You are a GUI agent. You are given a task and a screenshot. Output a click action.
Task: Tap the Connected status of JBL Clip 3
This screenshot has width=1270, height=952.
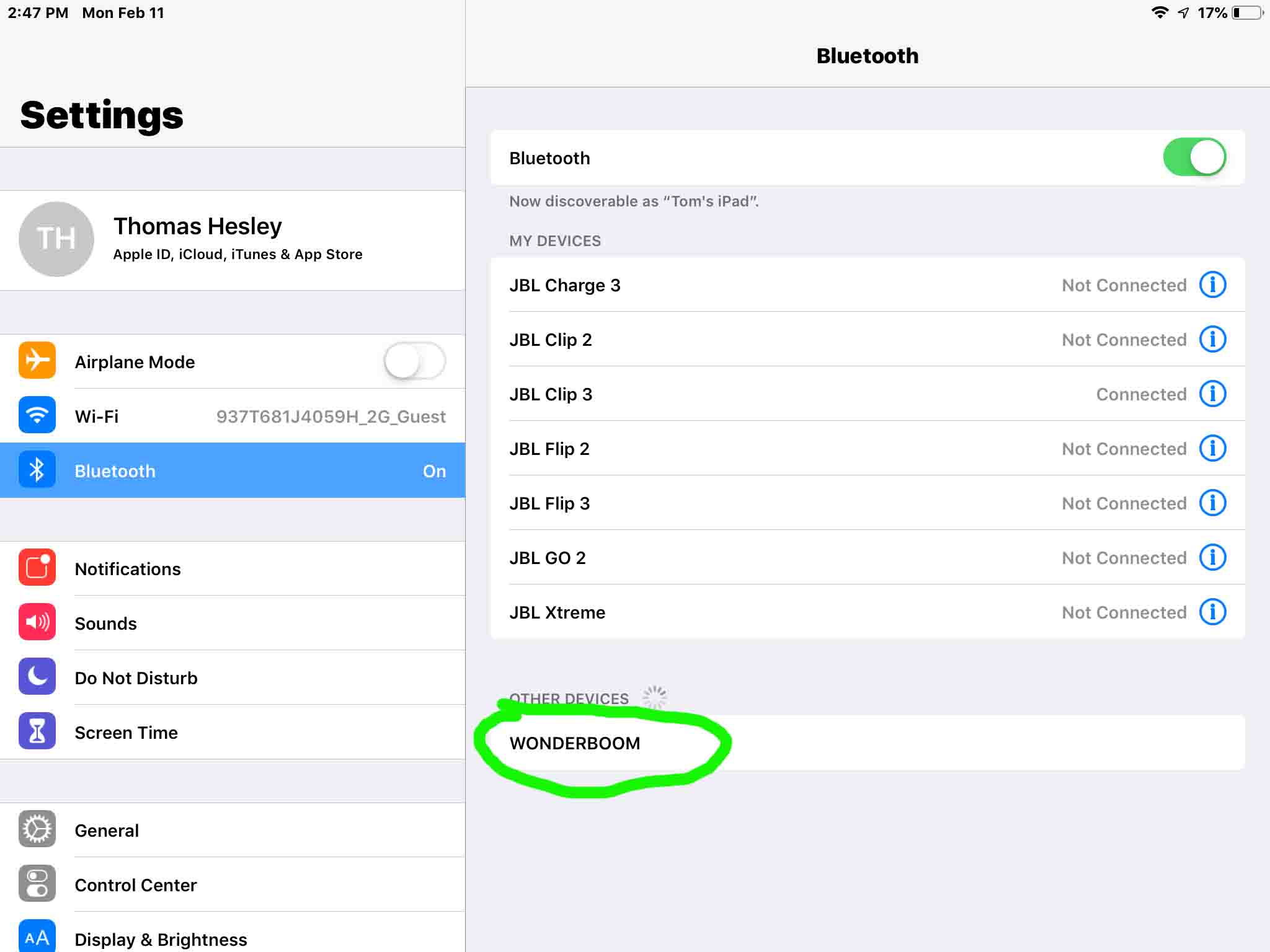[1141, 394]
